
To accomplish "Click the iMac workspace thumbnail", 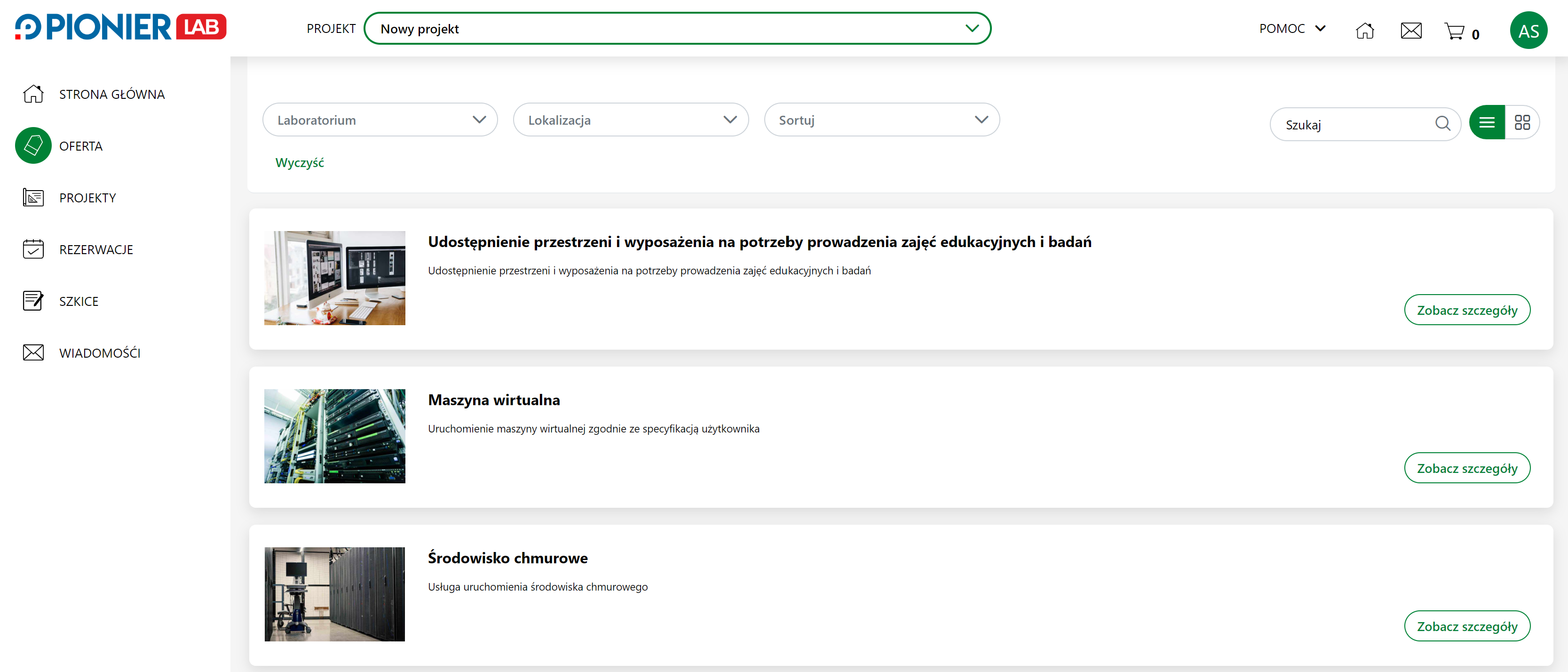I will tap(334, 278).
